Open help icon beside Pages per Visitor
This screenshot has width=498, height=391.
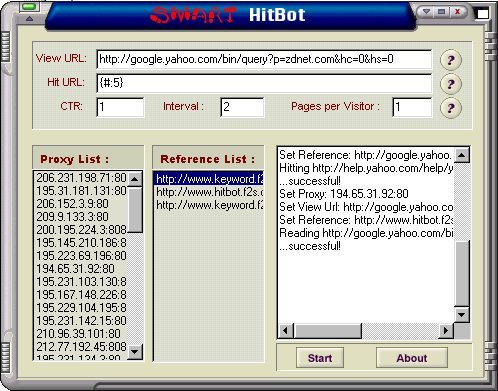[451, 108]
